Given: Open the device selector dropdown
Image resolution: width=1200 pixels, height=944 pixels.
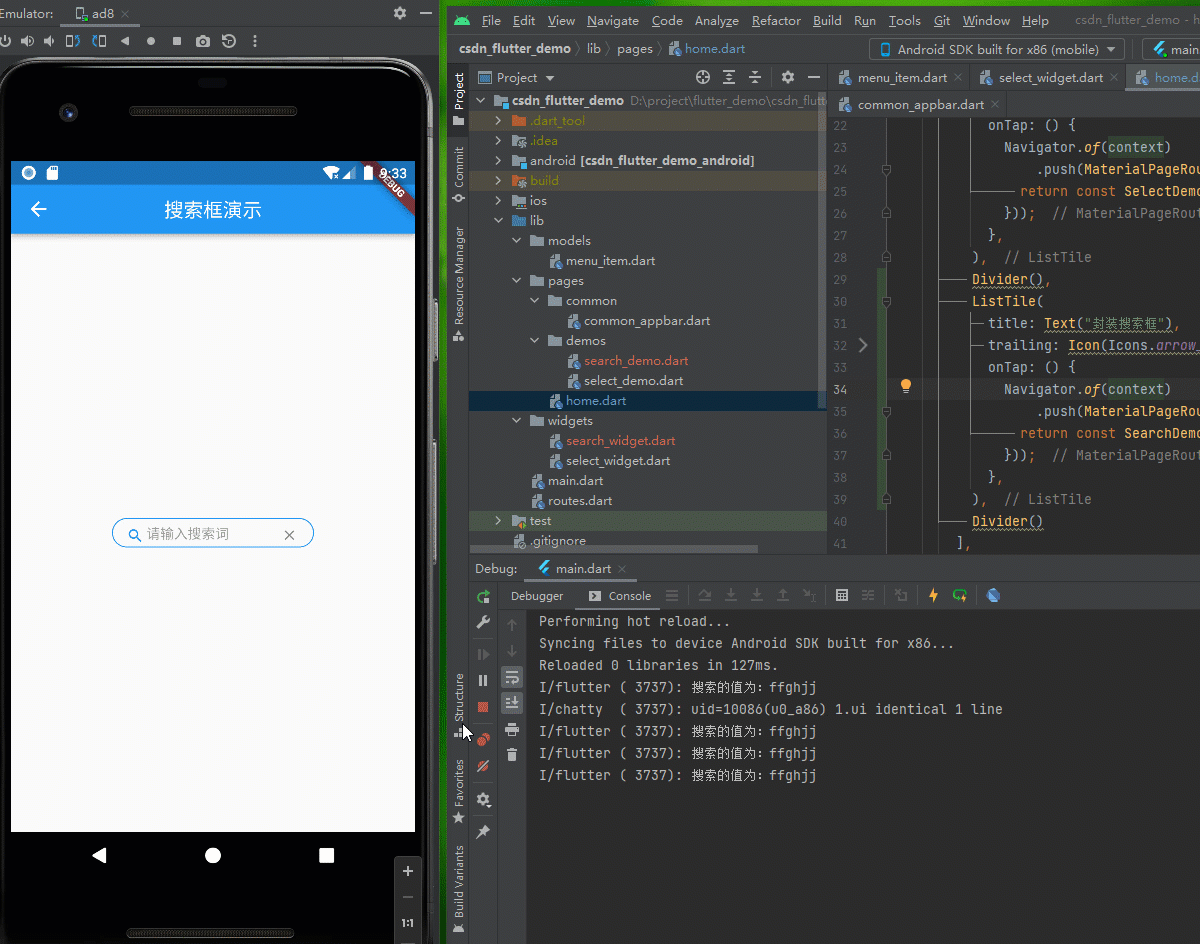Looking at the screenshot, I should pyautogui.click(x=996, y=49).
